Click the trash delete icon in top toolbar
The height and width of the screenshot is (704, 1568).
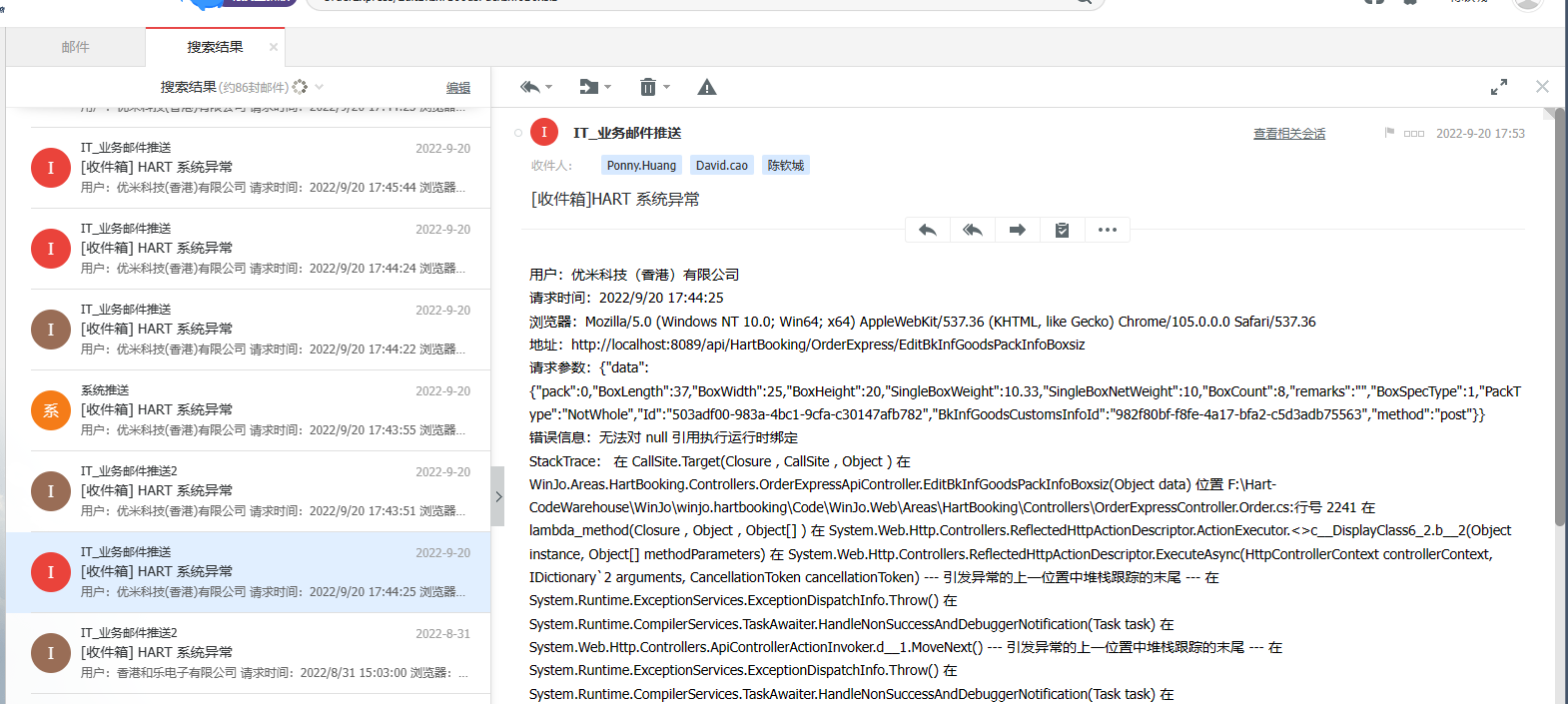[x=648, y=88]
